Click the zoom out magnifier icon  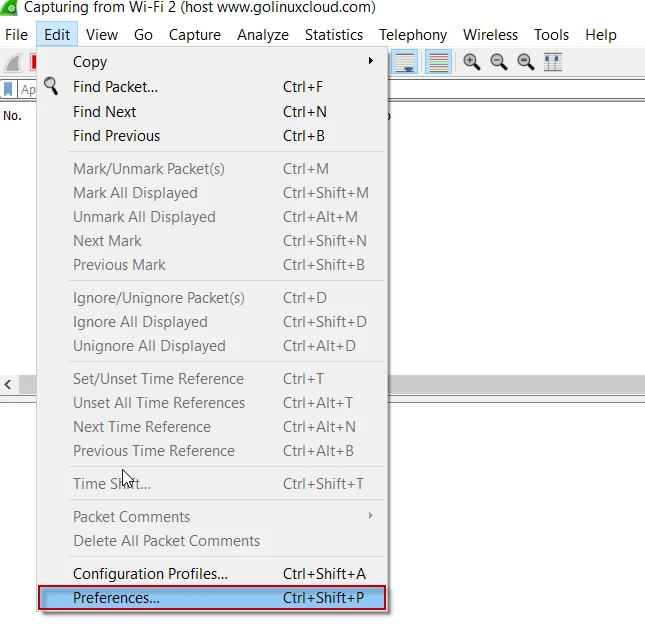point(499,62)
